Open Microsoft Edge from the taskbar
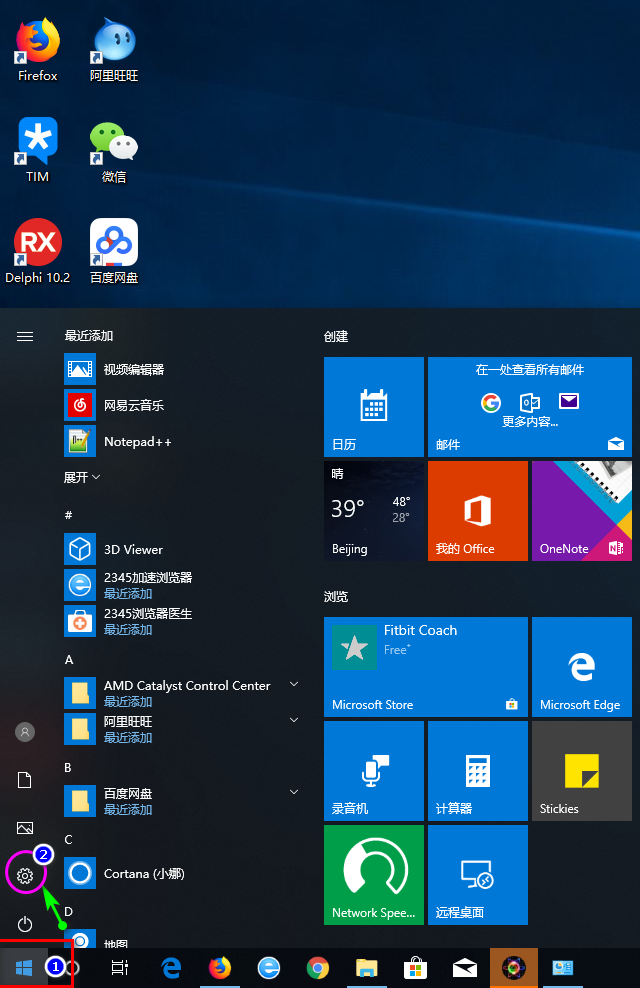640x988 pixels. tap(171, 967)
